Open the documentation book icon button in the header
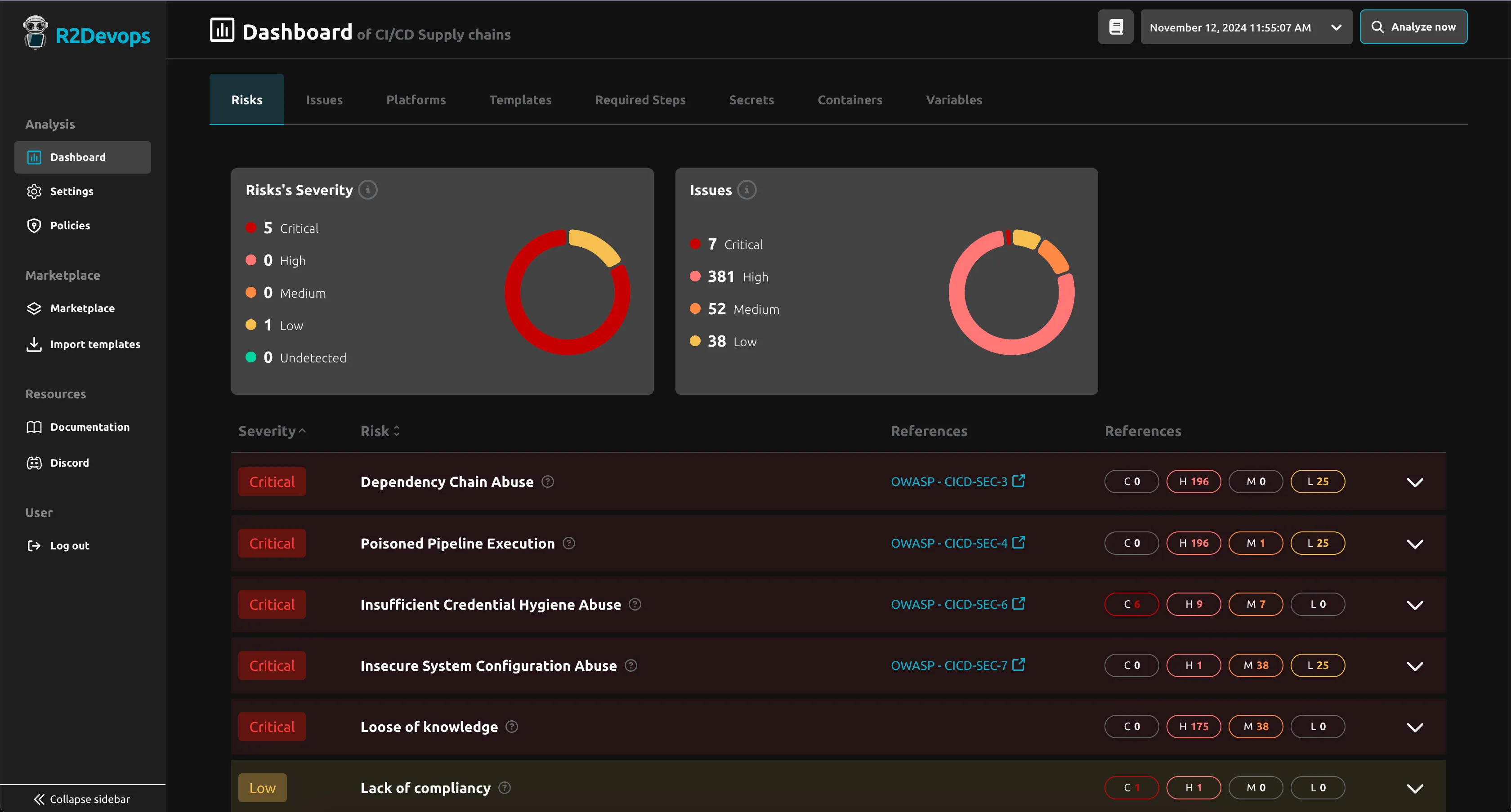Screen dimensions: 1511x812 (1115, 27)
